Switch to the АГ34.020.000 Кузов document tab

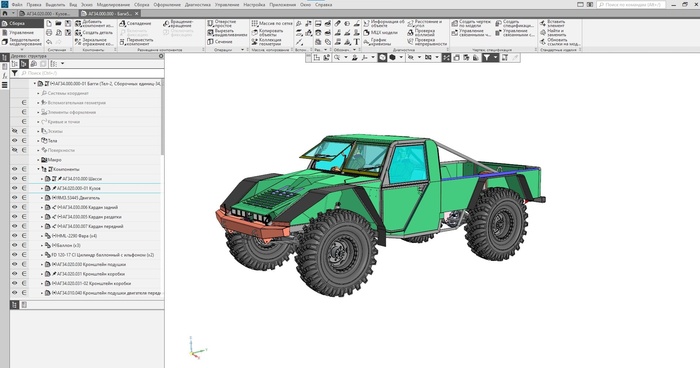pos(45,13)
